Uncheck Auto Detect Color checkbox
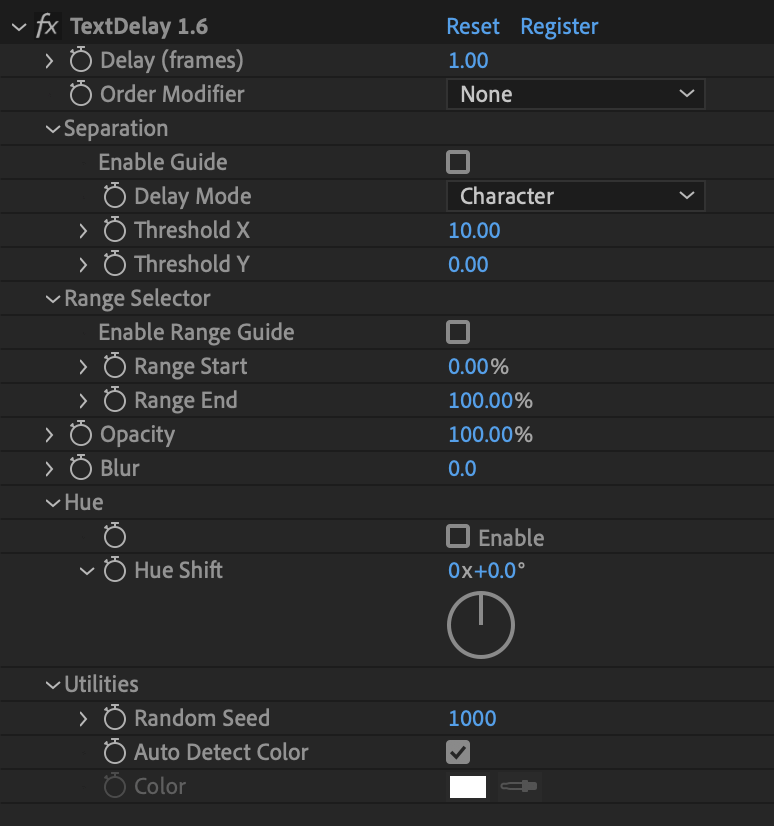Screen dimensions: 774x826 458,752
